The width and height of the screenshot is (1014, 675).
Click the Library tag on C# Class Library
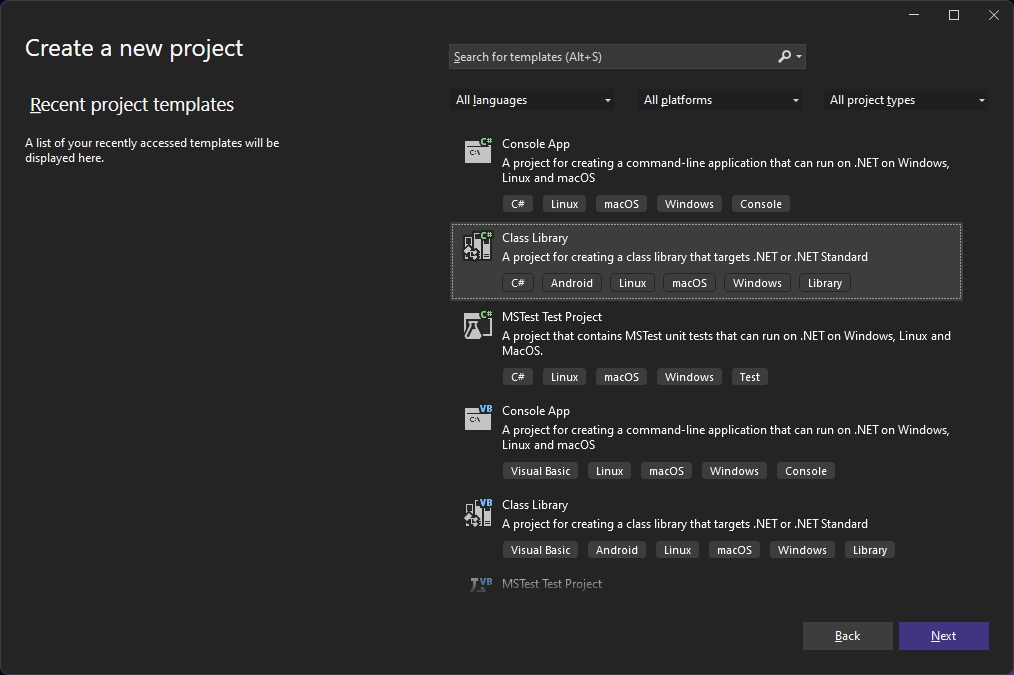tap(824, 283)
